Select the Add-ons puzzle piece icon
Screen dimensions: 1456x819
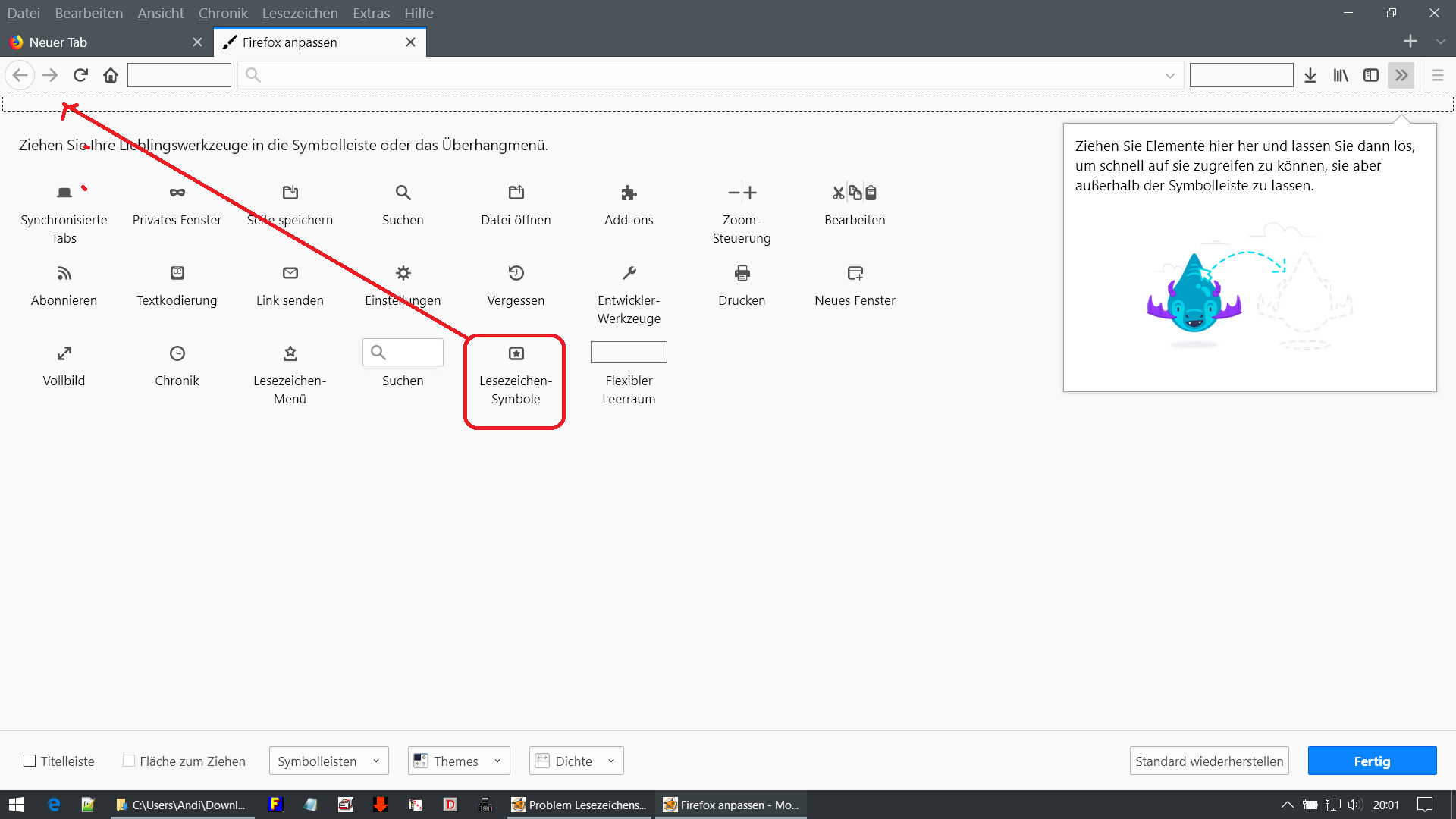(629, 193)
